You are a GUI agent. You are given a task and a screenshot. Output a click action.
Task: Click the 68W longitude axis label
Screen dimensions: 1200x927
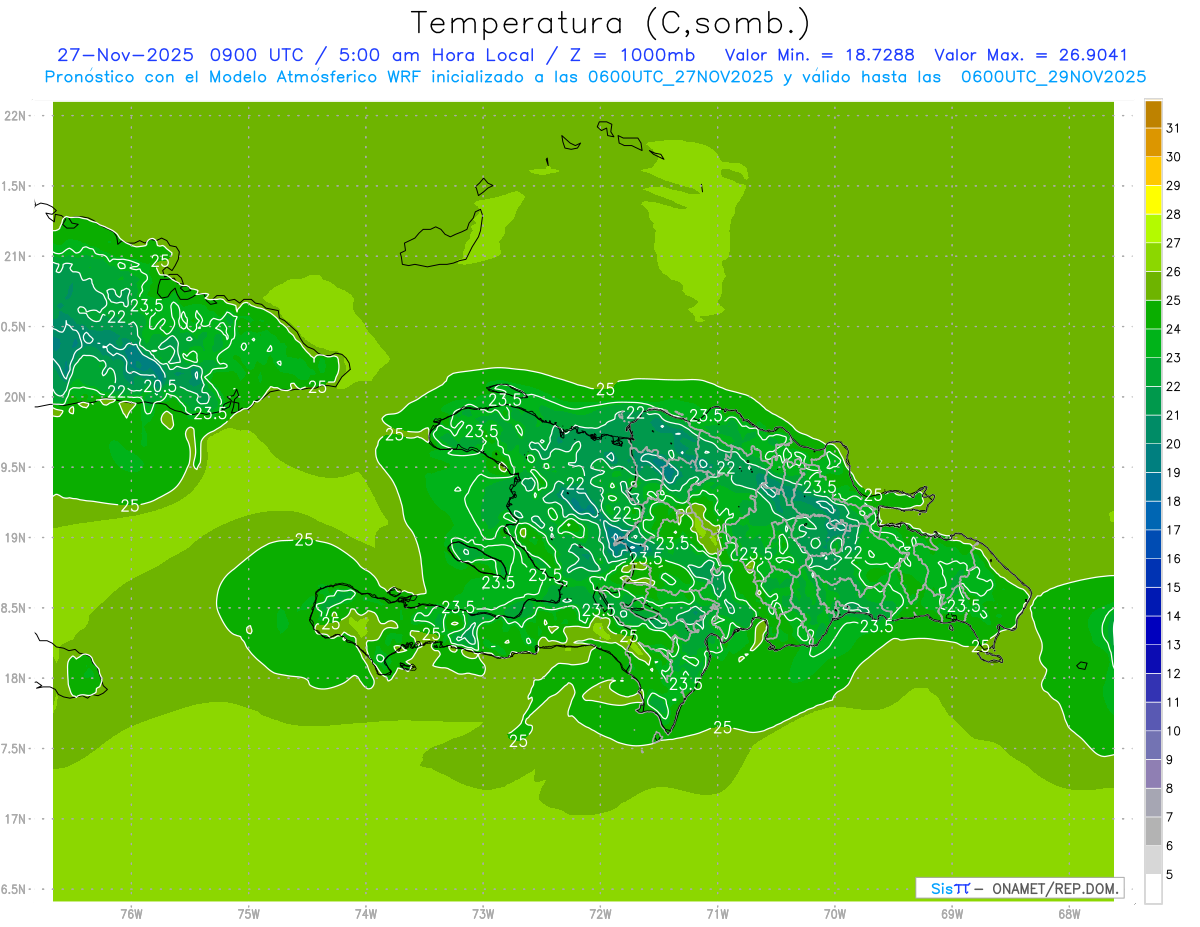coord(1068,914)
